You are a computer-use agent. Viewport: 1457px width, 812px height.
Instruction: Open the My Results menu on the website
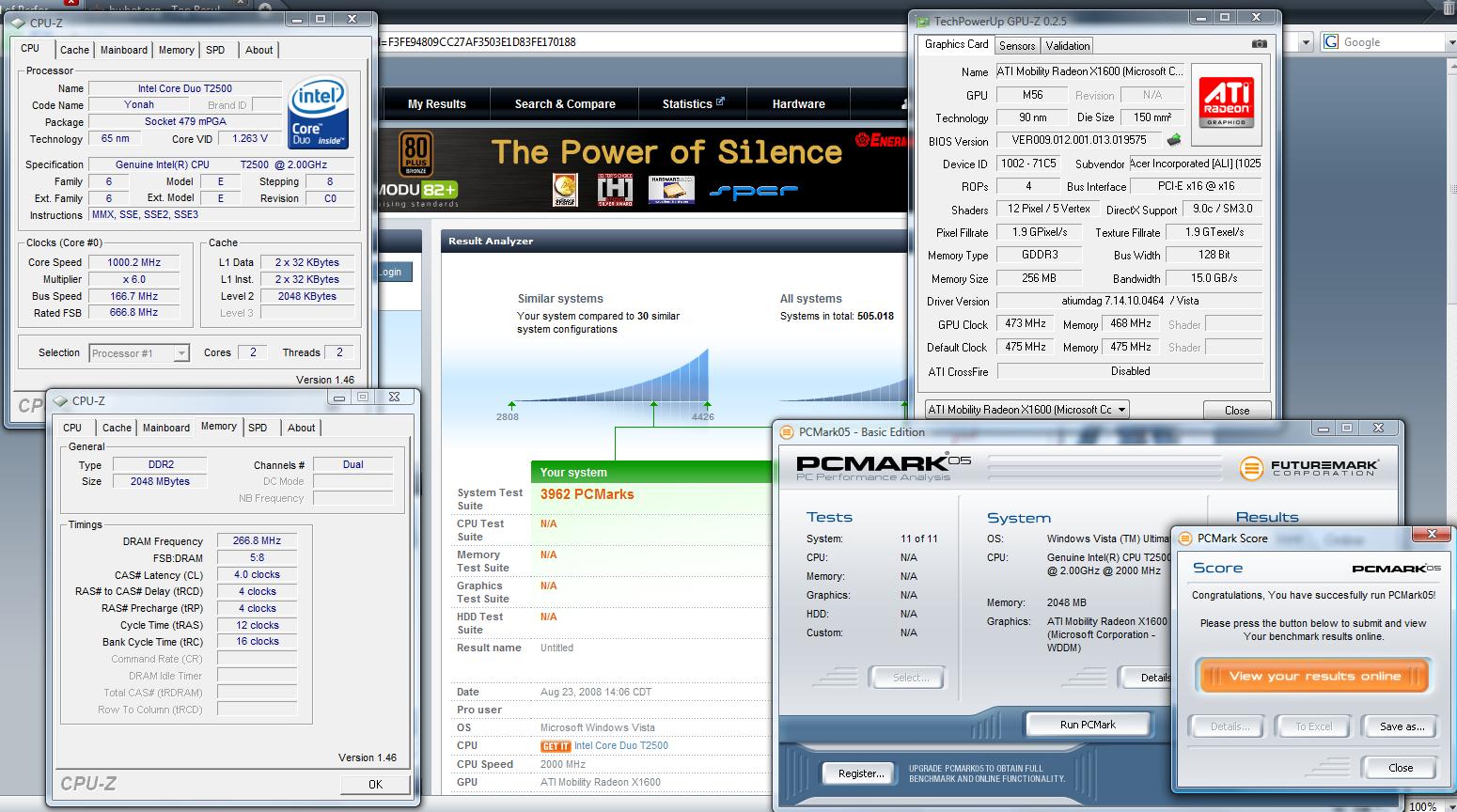(437, 104)
